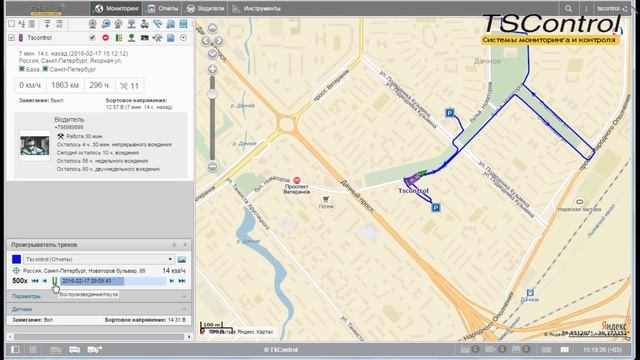Open the Мониторинг tab
640x360 pixels.
(116, 9)
